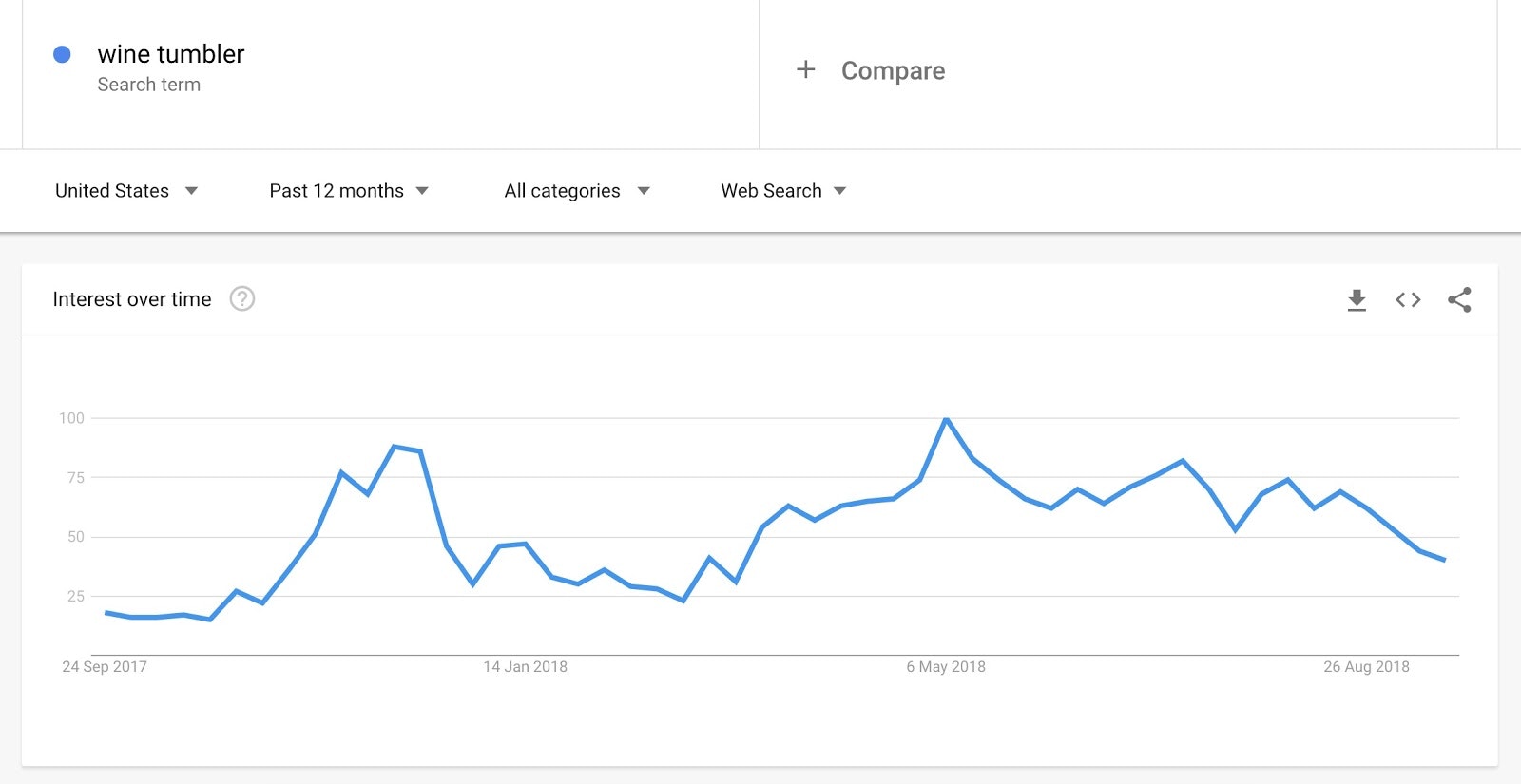The image size is (1521, 784).
Task: Click the 24 Sep 2017 axis label
Action: 105,667
